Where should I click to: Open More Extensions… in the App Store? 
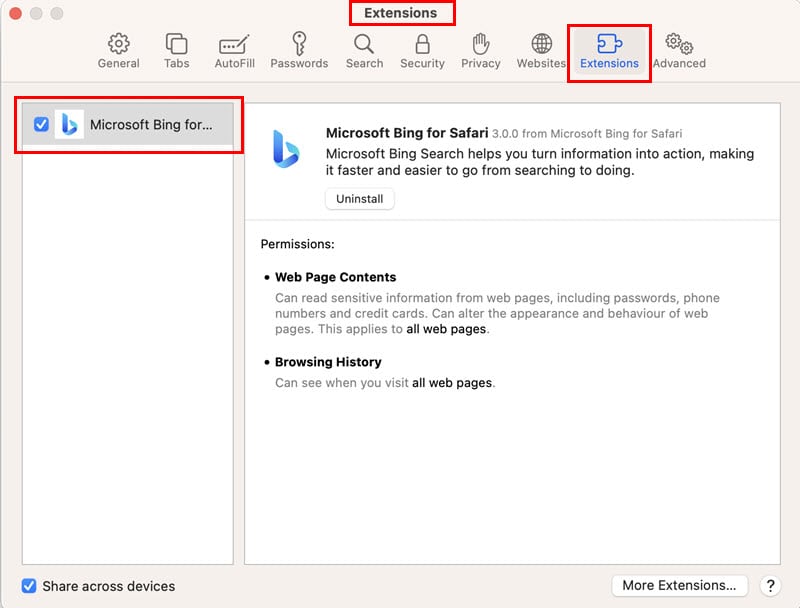pyautogui.click(x=679, y=586)
